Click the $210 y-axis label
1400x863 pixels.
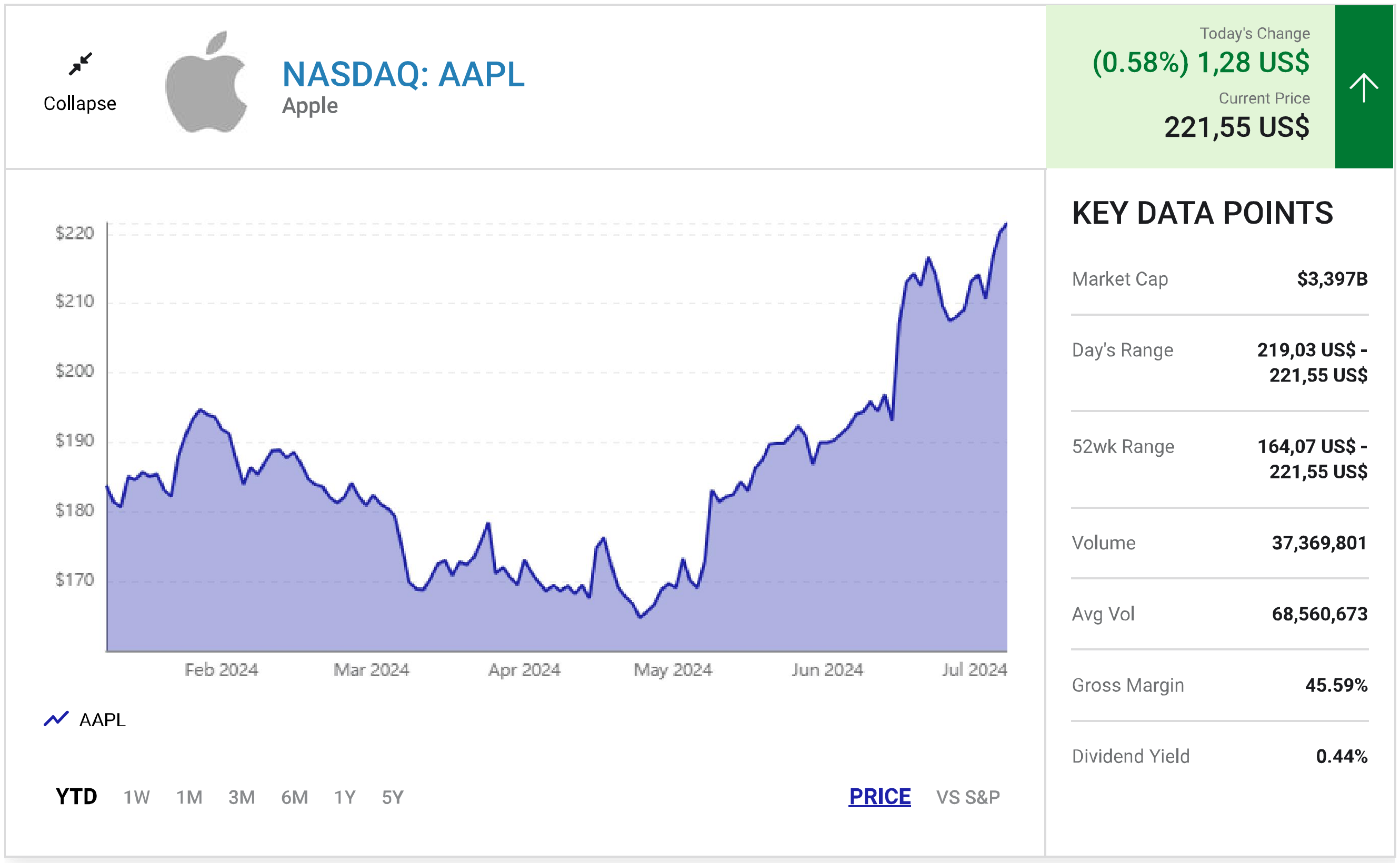[x=74, y=301]
